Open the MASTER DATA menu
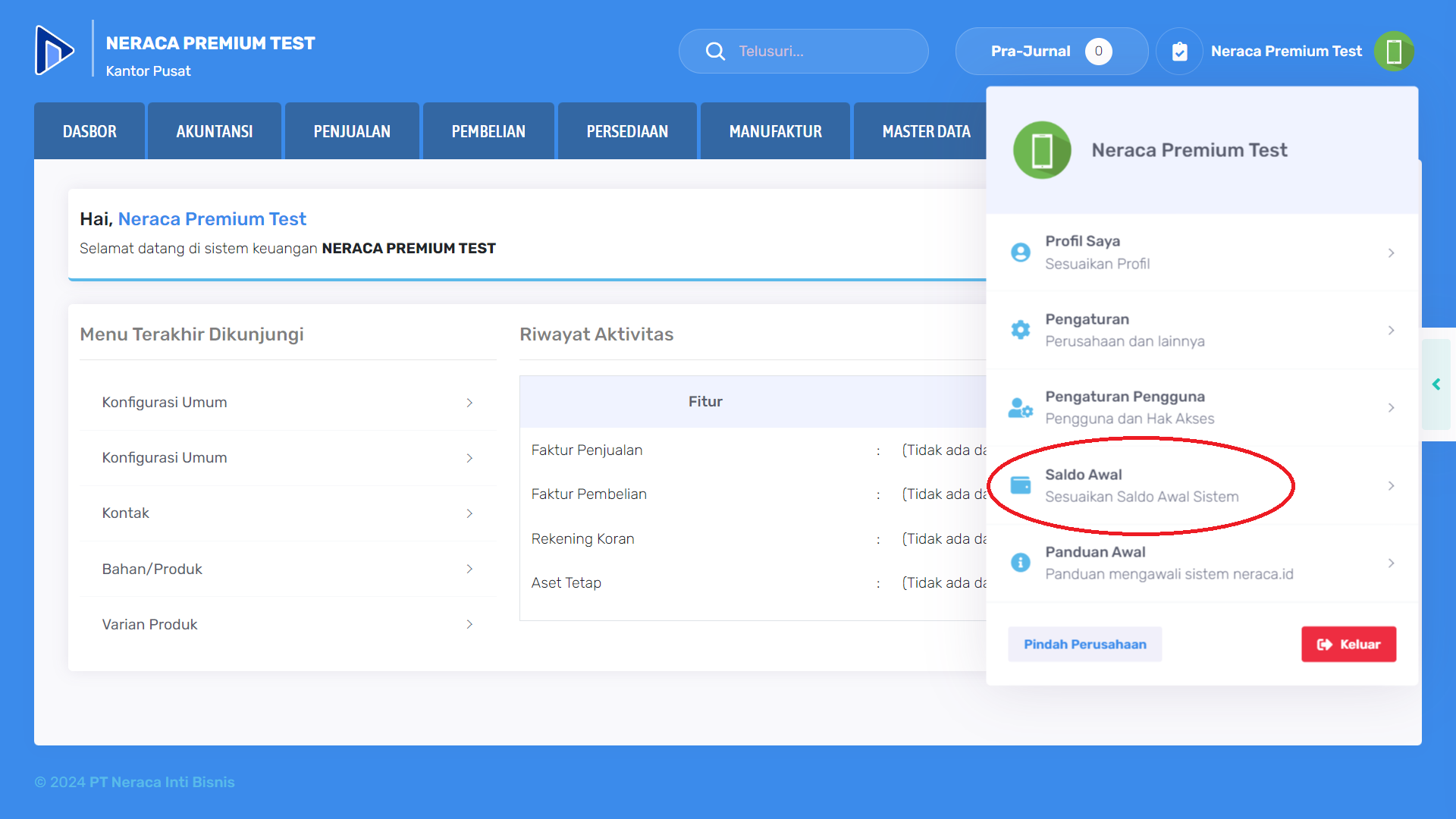Viewport: 1456px width, 819px height. click(x=920, y=131)
